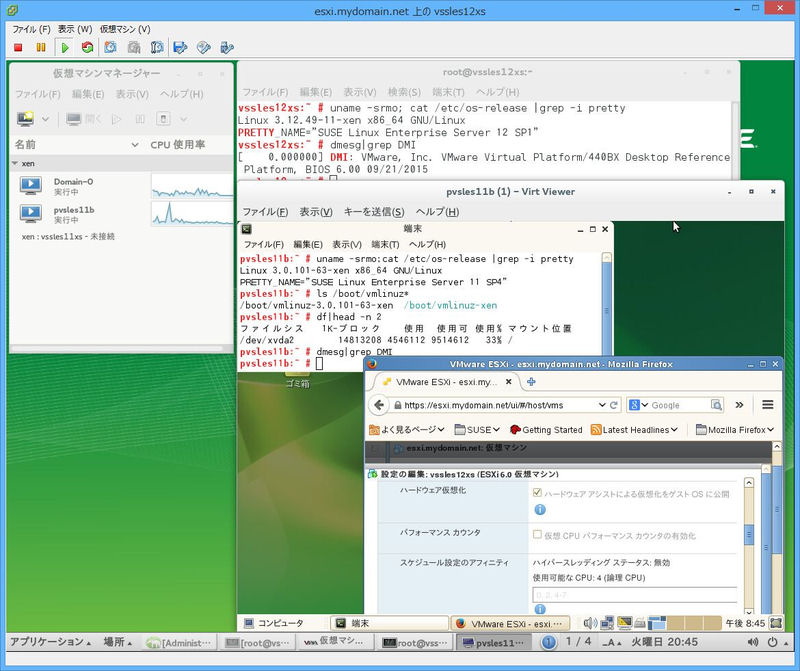The width and height of the screenshot is (800, 671).
Task: Open ヘルプ(H) menu in Virtual Machine Manager
Action: coord(182,94)
